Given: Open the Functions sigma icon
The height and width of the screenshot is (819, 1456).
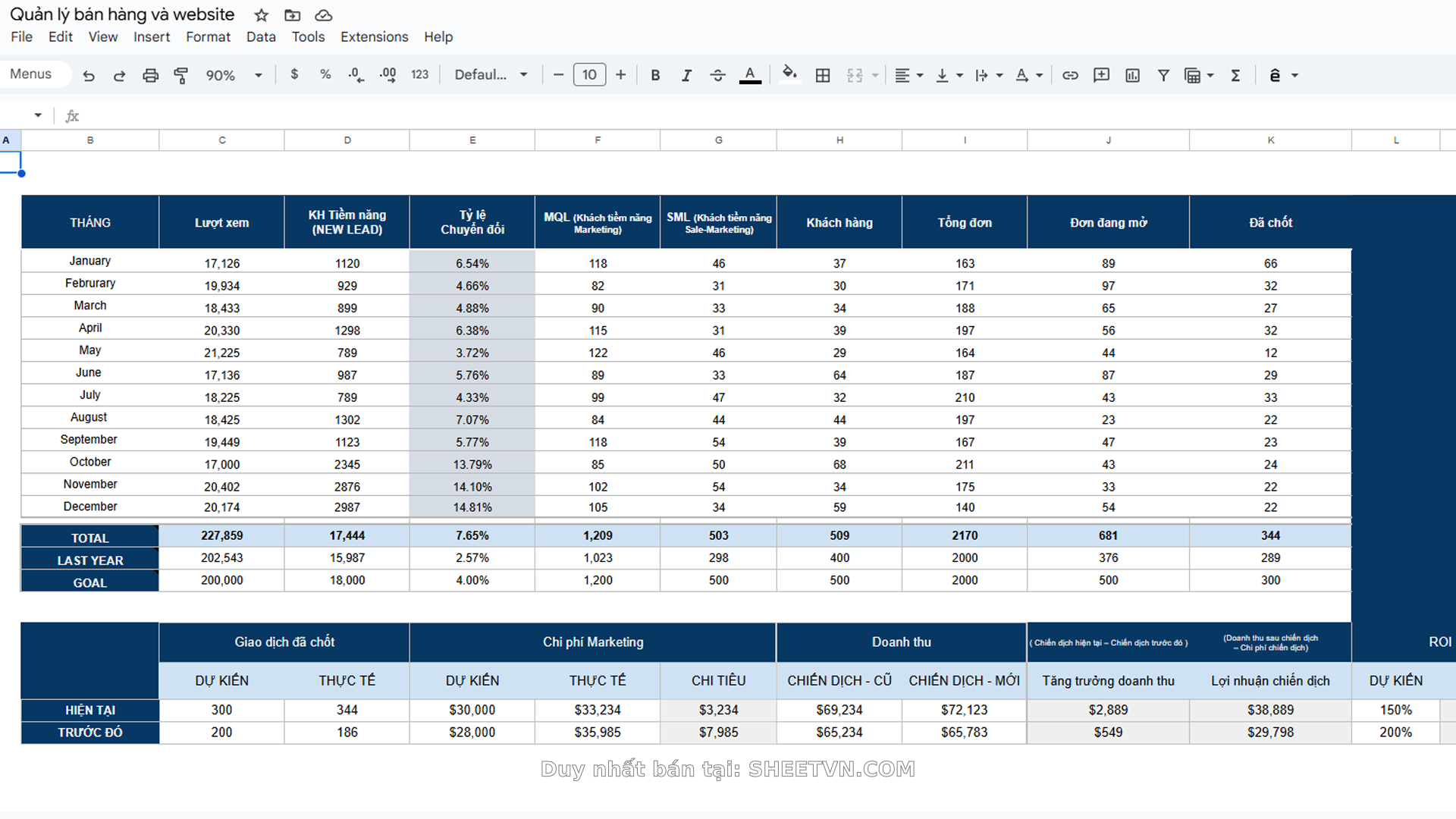Looking at the screenshot, I should tap(1235, 75).
